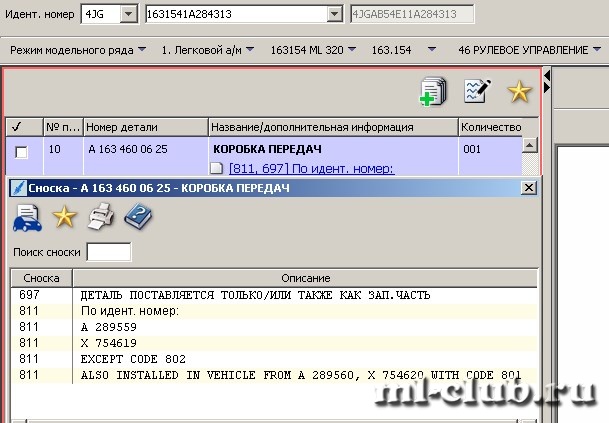
Task: Tick the checkbox for part row 10
Action: coord(21,152)
